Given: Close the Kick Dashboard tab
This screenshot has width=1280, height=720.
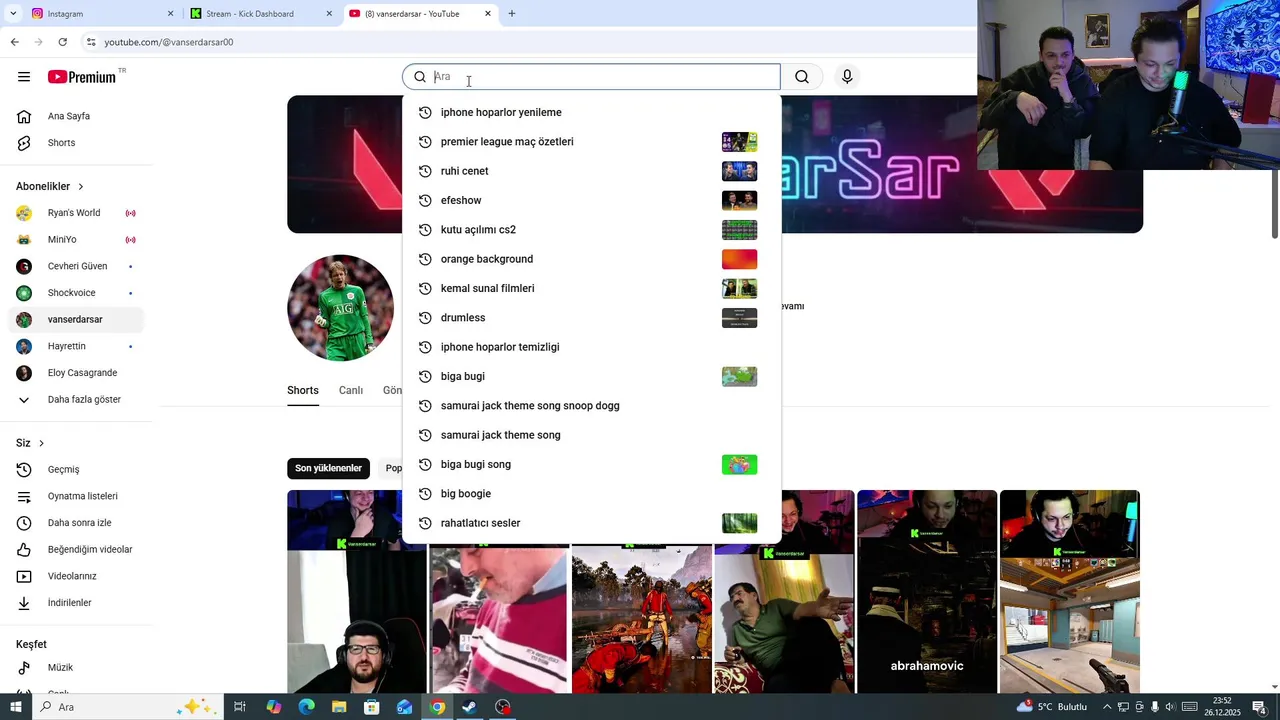Looking at the screenshot, I should click(x=329, y=14).
